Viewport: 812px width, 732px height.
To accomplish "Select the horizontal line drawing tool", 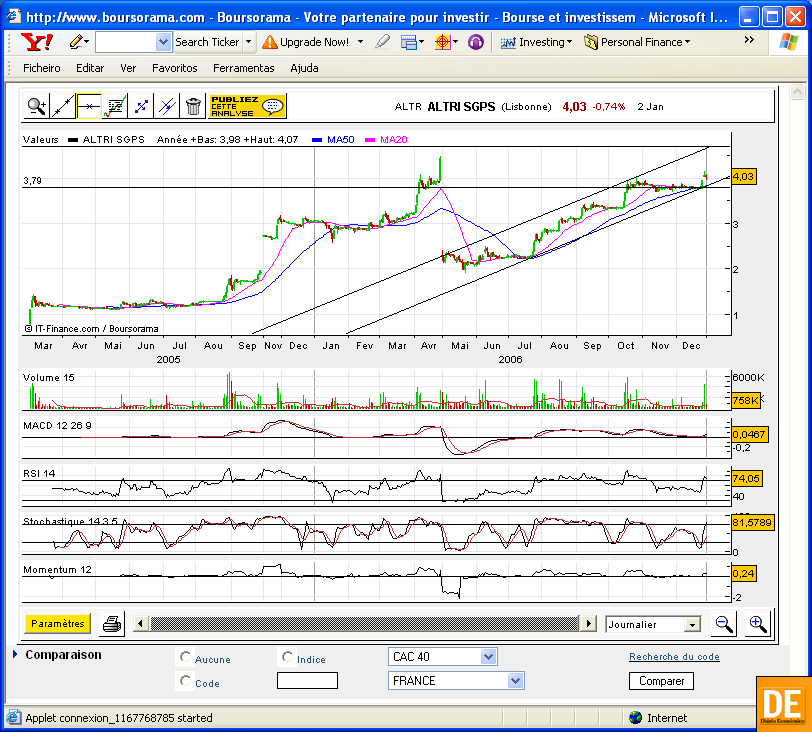I will point(89,107).
